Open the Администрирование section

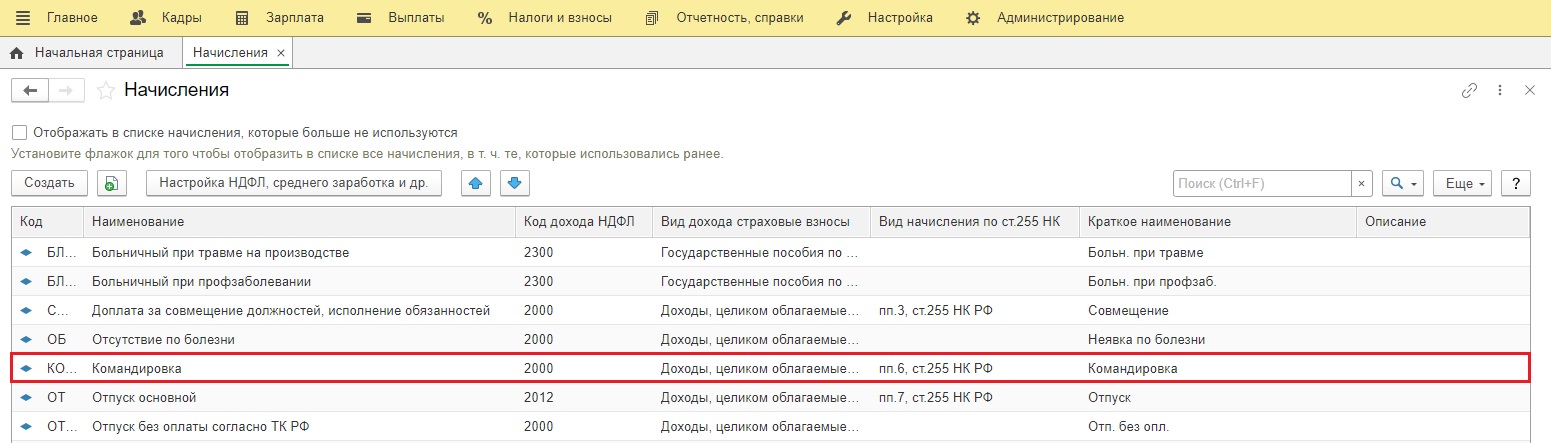tap(1045, 18)
